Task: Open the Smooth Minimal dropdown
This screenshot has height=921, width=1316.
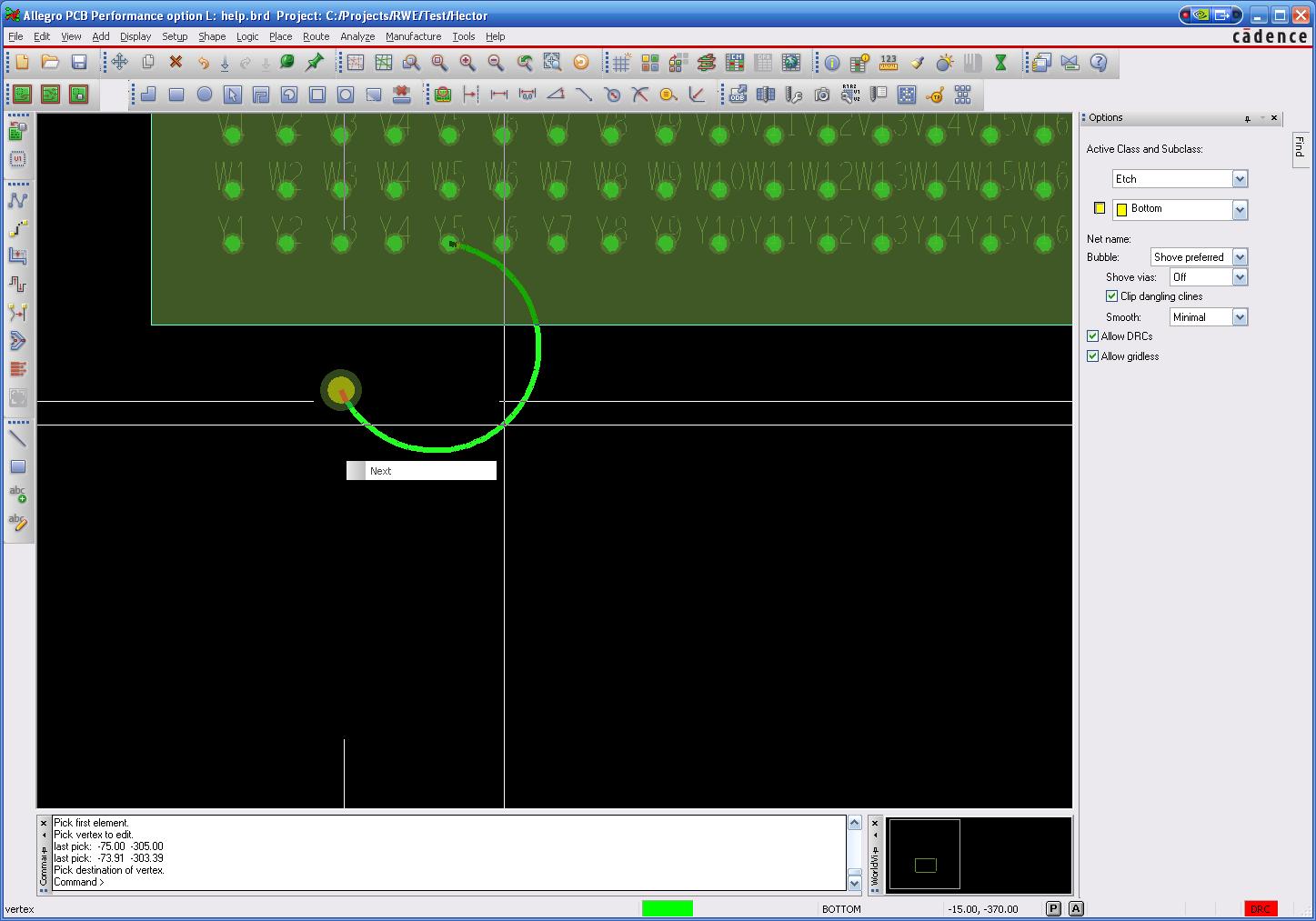Action: pos(1240,317)
